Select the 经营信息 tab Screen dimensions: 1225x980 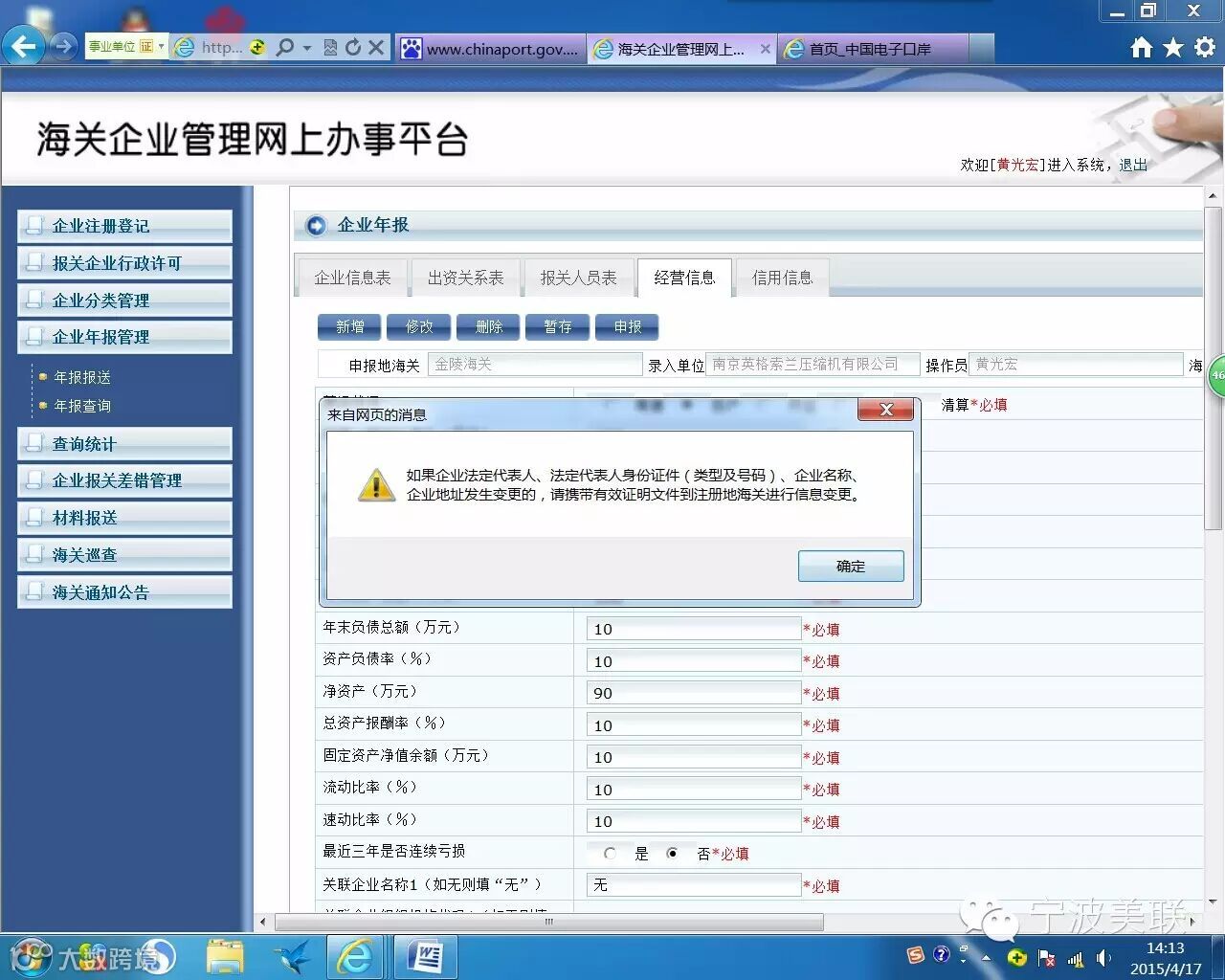tap(684, 278)
